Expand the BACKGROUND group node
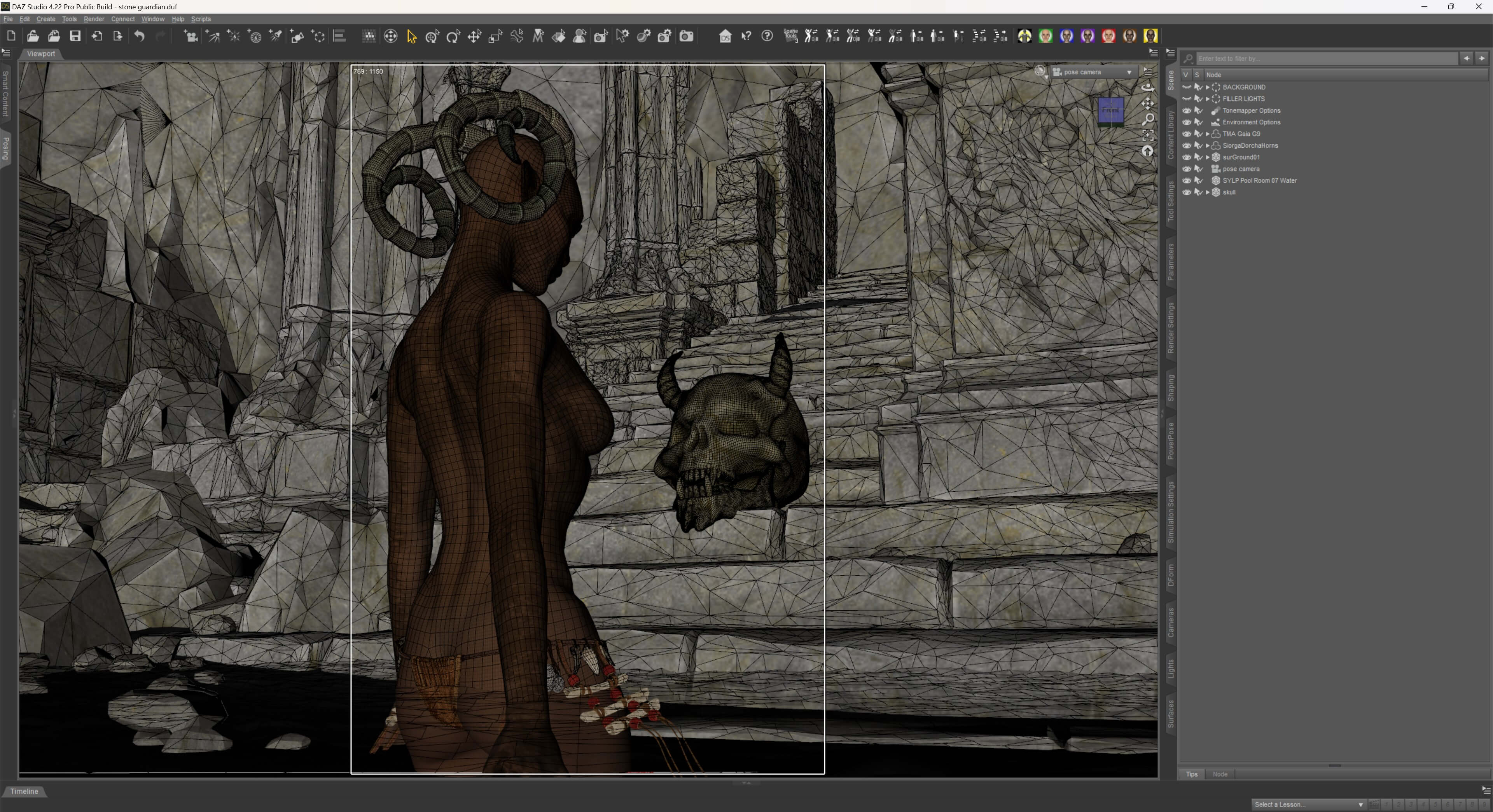This screenshot has width=1493, height=812. [x=1208, y=87]
